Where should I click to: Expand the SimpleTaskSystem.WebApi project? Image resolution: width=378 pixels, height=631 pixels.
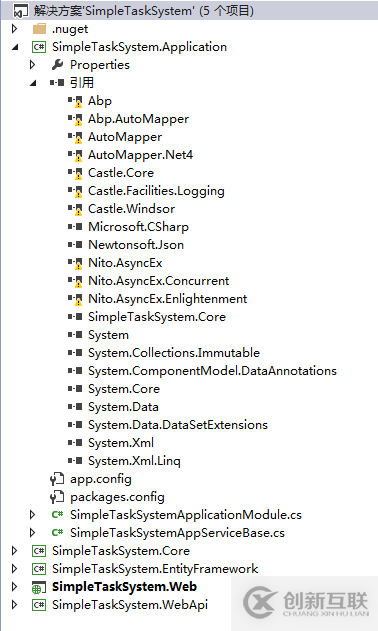click(14, 605)
